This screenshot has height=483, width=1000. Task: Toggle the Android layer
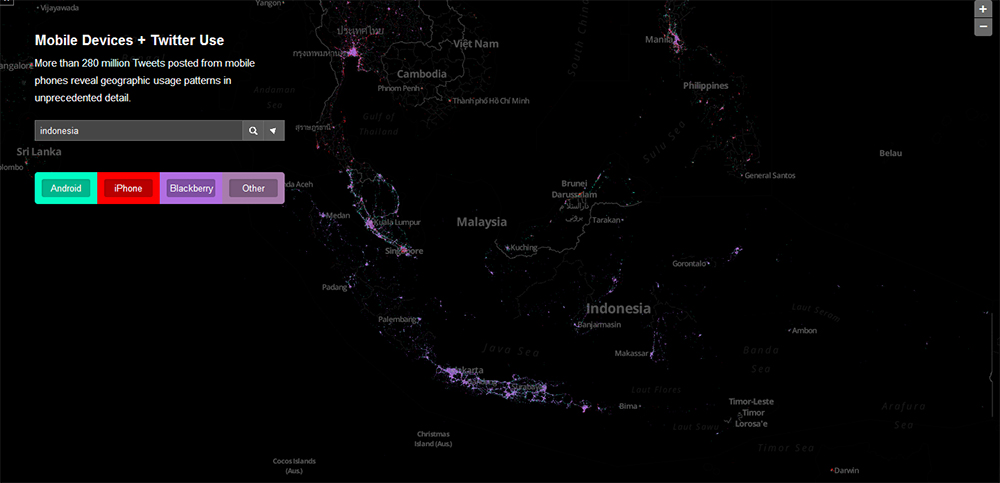[x=66, y=188]
